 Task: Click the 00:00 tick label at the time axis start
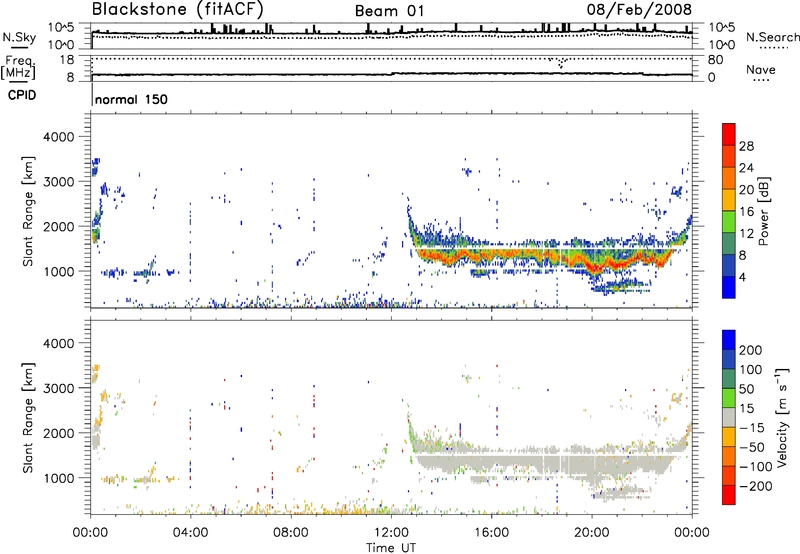coord(90,533)
